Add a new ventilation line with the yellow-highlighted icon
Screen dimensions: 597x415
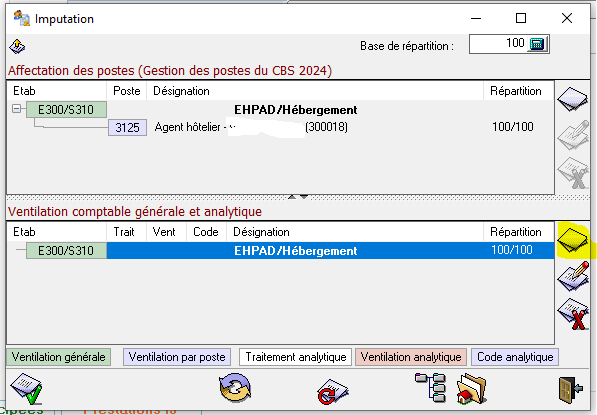[573, 240]
